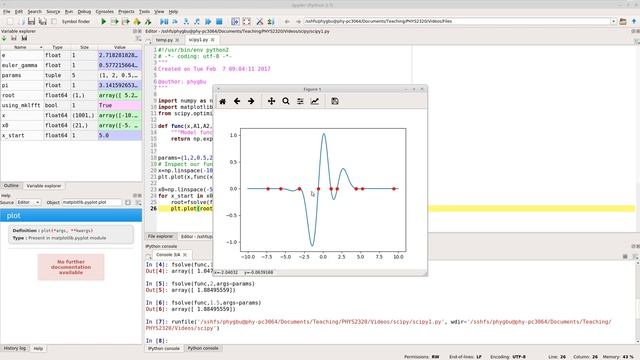Switch to Variable explorer bottom tab
The width and height of the screenshot is (640, 360).
(44, 186)
